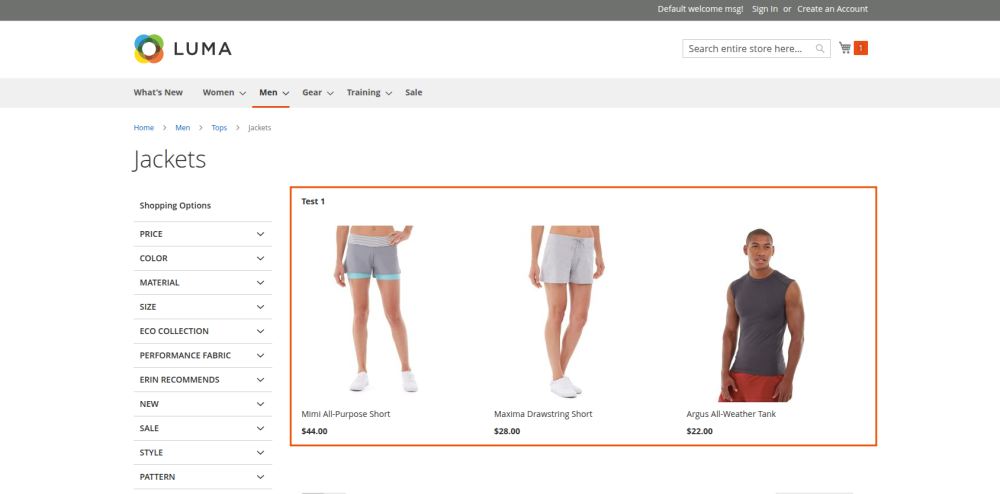The image size is (1000, 494).
Task: Click the cart item count badge
Action: pyautogui.click(x=860, y=48)
